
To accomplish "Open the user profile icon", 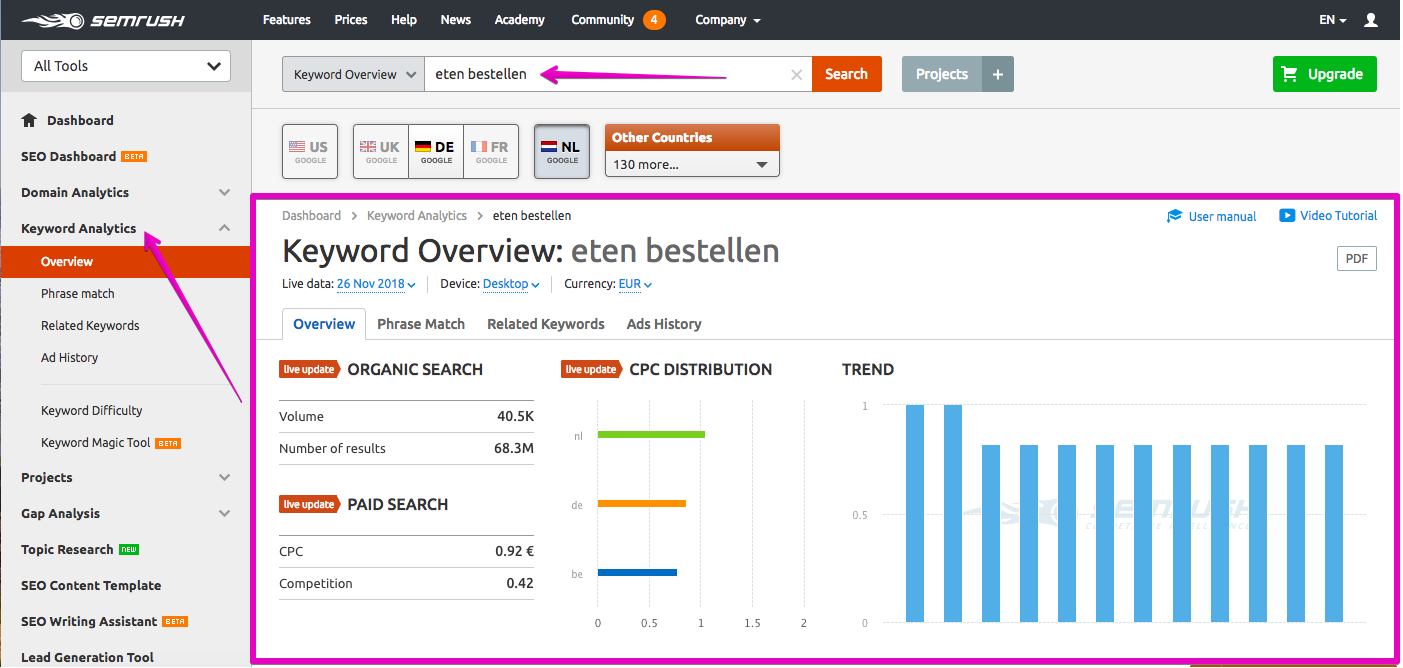I will pos(1370,20).
